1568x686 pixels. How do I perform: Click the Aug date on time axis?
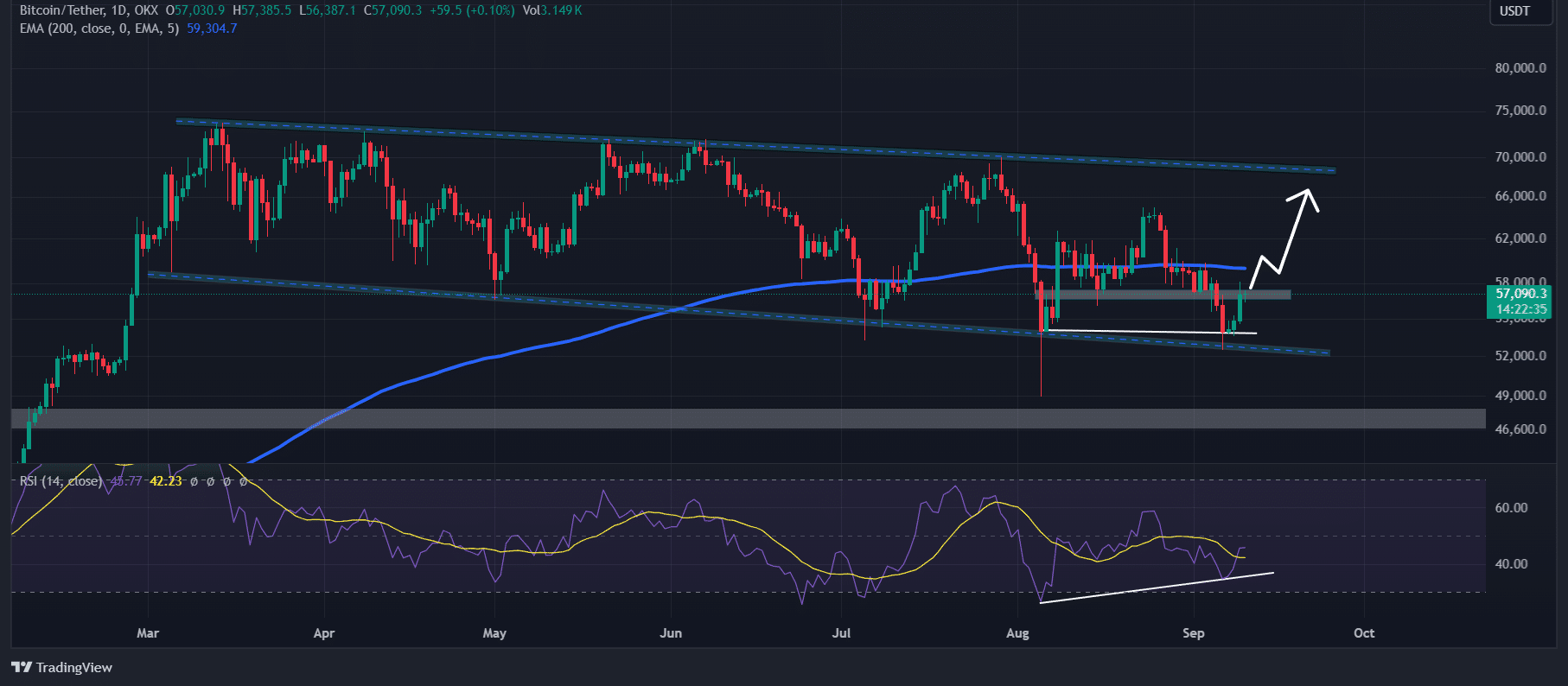(1017, 633)
